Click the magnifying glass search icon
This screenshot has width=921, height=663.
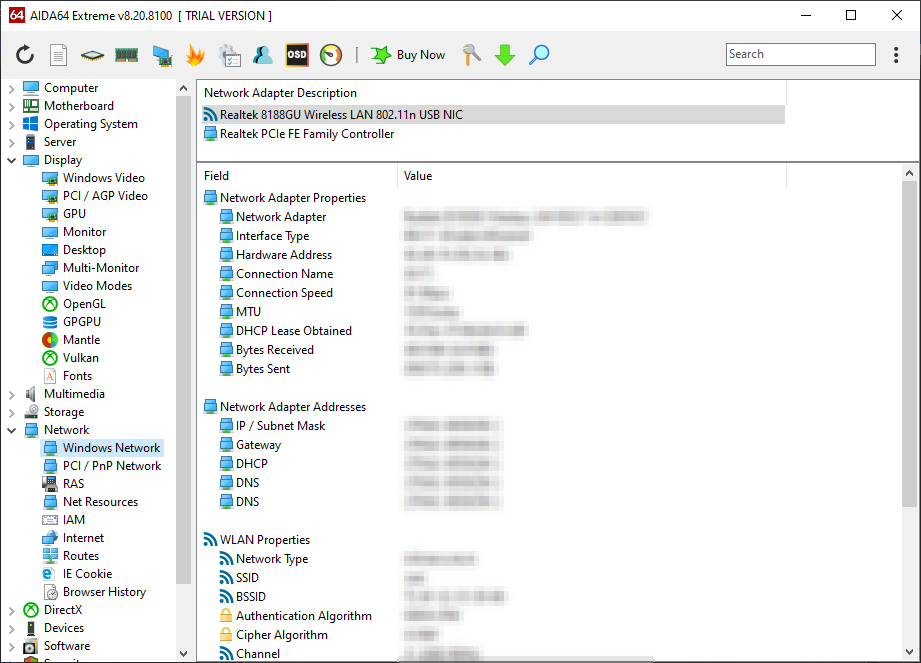tap(539, 55)
